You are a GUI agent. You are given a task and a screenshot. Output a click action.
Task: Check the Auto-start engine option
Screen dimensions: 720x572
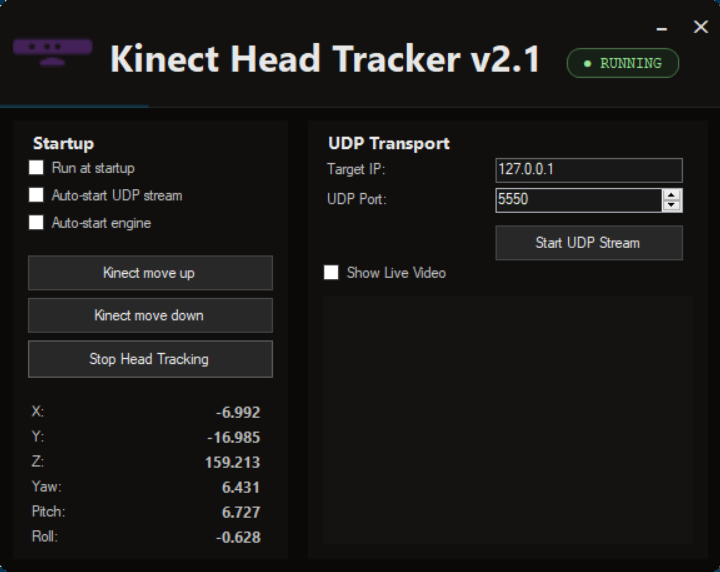point(37,223)
